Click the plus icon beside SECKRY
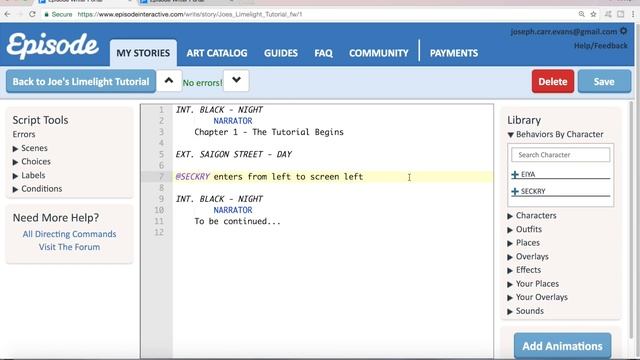The width and height of the screenshot is (640, 360). click(515, 191)
